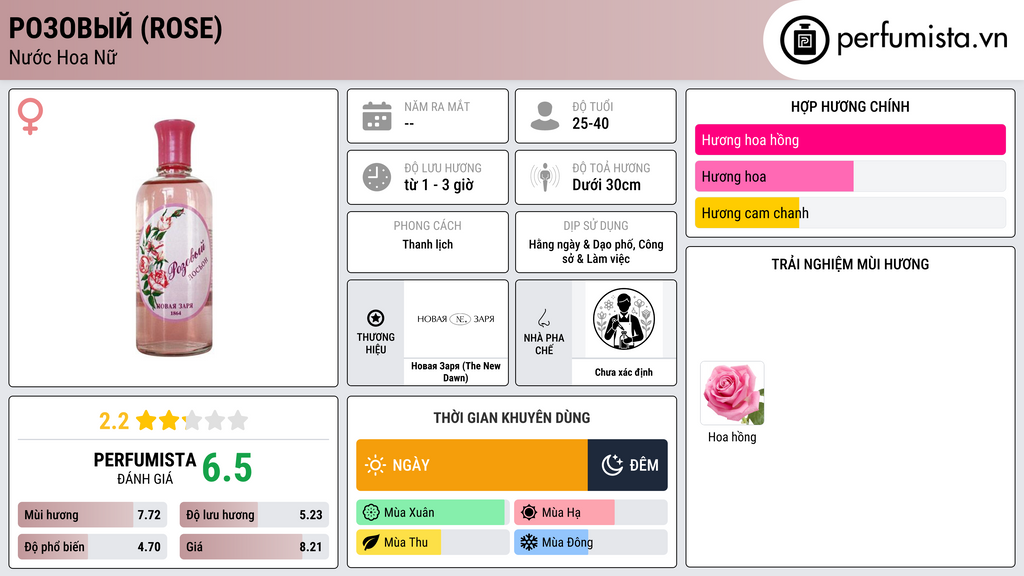1024x576 pixels.
Task: Click the snowflake icon for Mùa Đông
Action: point(529,542)
